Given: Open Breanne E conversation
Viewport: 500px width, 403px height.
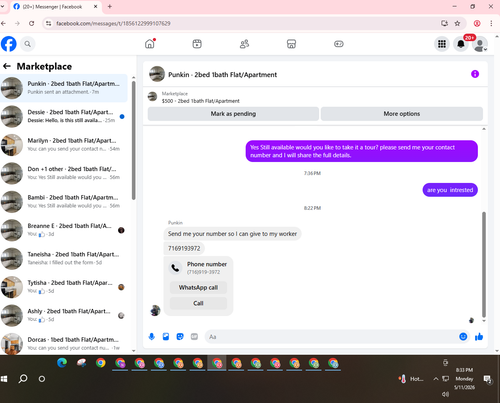Looking at the screenshot, I should point(64,230).
